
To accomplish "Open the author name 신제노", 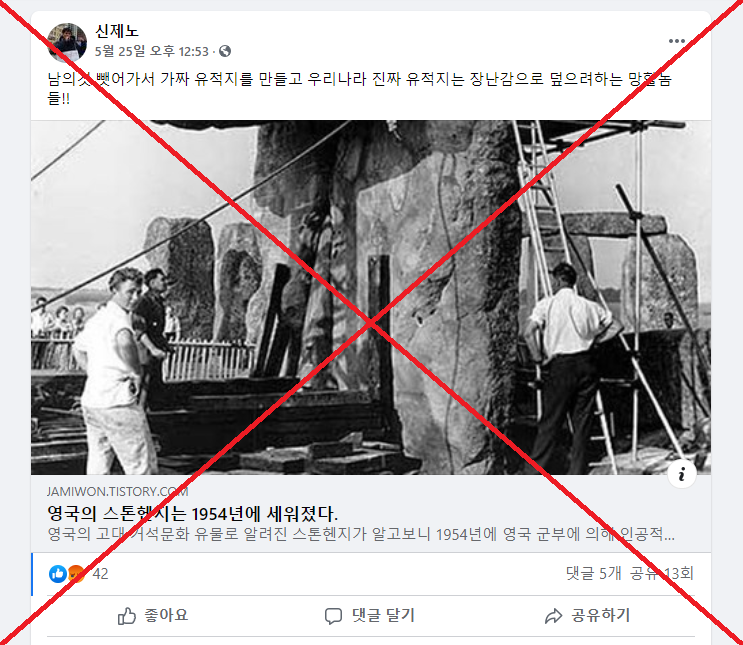I will 117,31.
